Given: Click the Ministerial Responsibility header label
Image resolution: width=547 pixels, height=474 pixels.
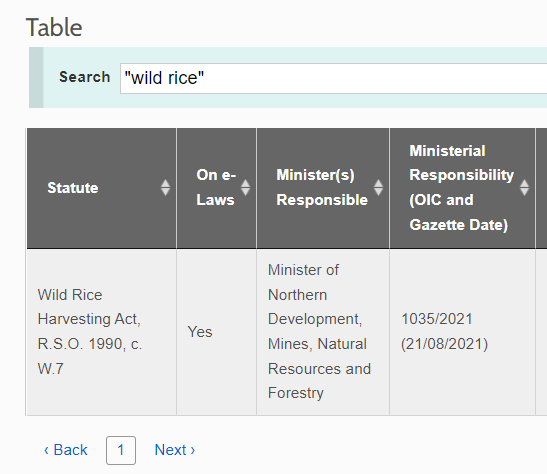Looking at the screenshot, I should pos(462,188).
